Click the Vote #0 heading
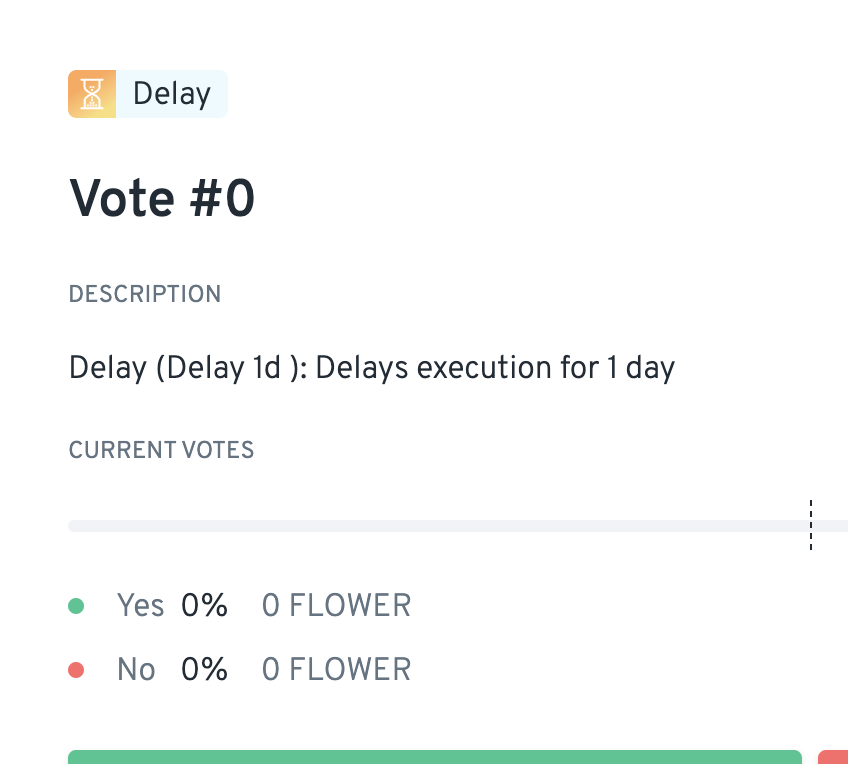 (x=162, y=199)
